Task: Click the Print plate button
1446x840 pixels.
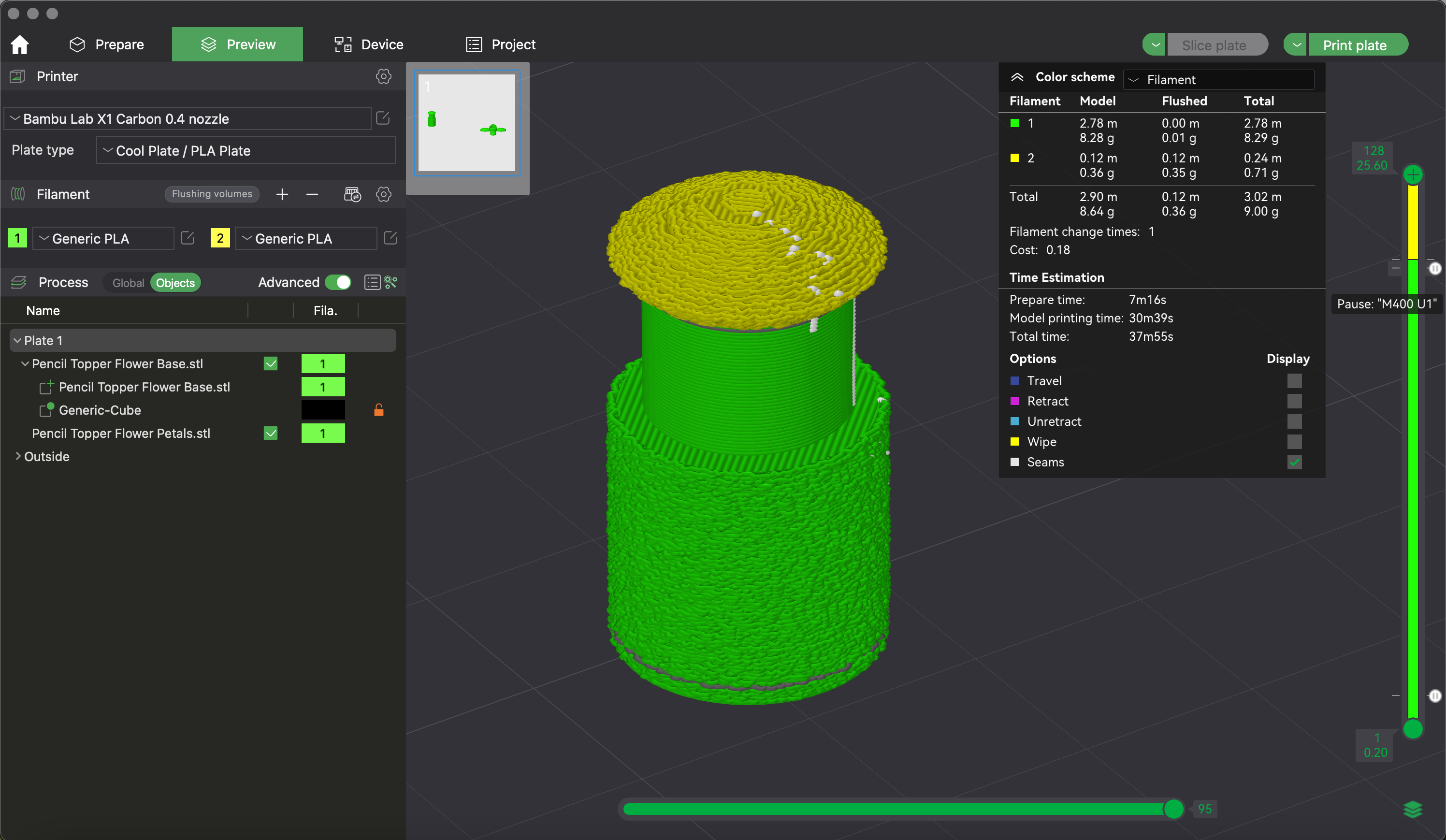Action: (x=1355, y=45)
